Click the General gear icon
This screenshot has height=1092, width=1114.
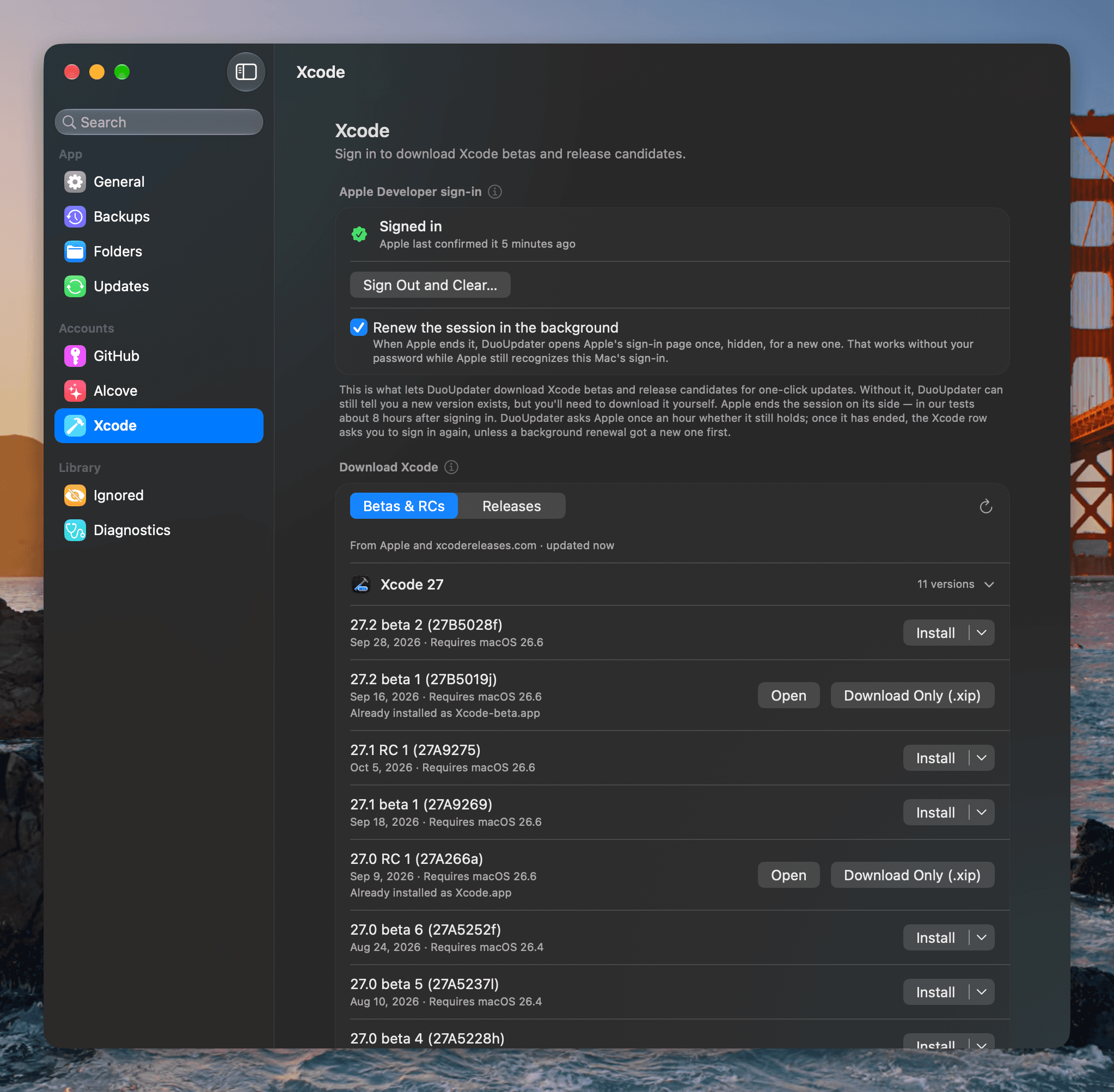(75, 182)
